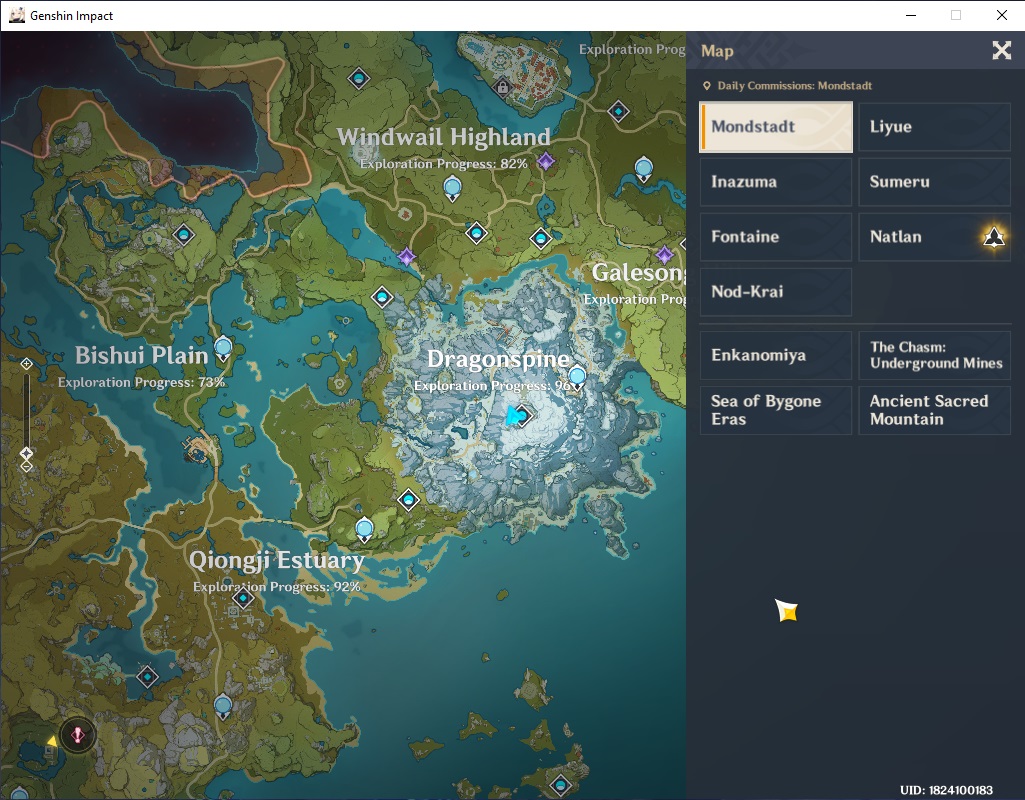Zoom in with the plus button

(x=26, y=363)
